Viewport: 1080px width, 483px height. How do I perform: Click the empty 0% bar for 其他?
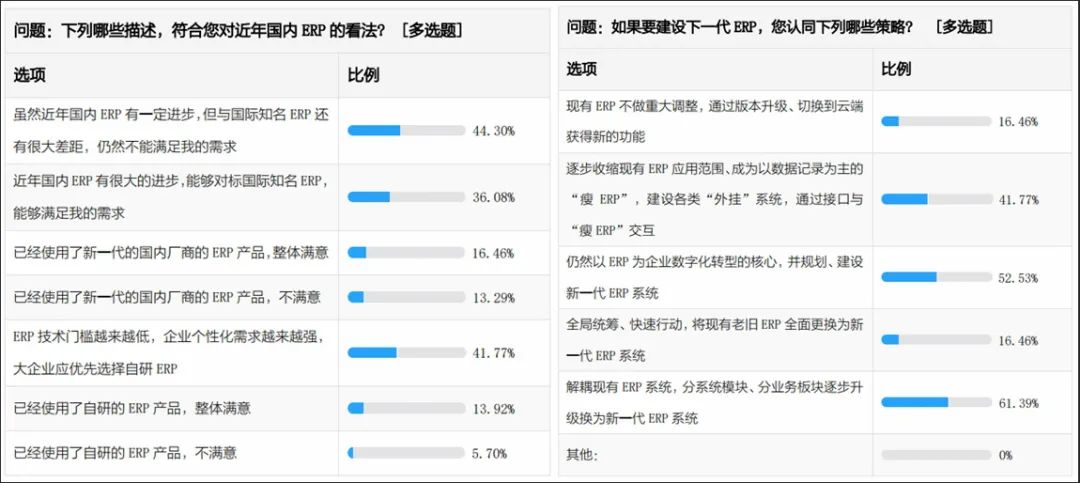936,455
